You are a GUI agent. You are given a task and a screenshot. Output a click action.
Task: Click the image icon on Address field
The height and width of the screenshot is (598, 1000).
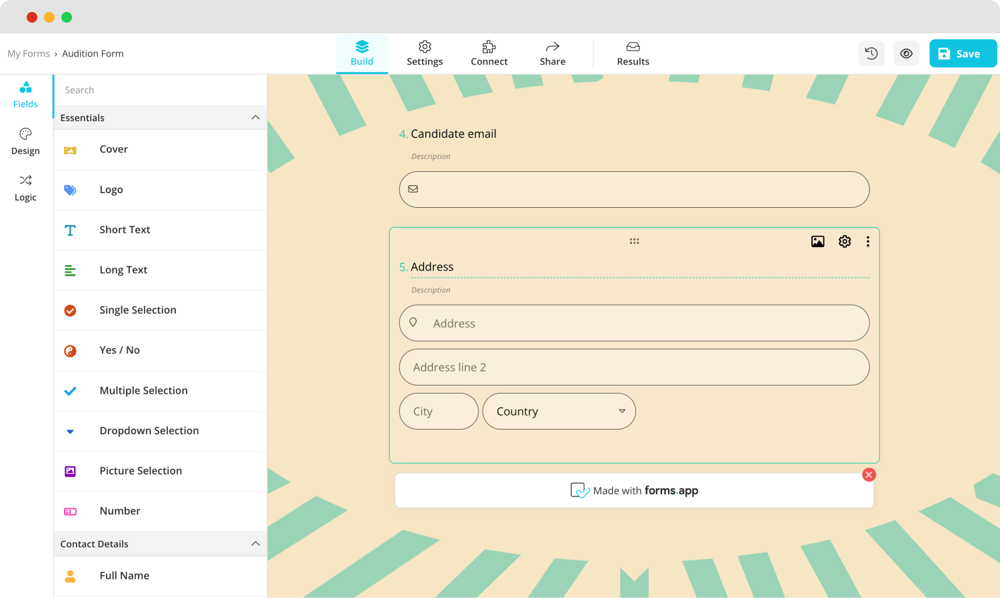point(817,242)
